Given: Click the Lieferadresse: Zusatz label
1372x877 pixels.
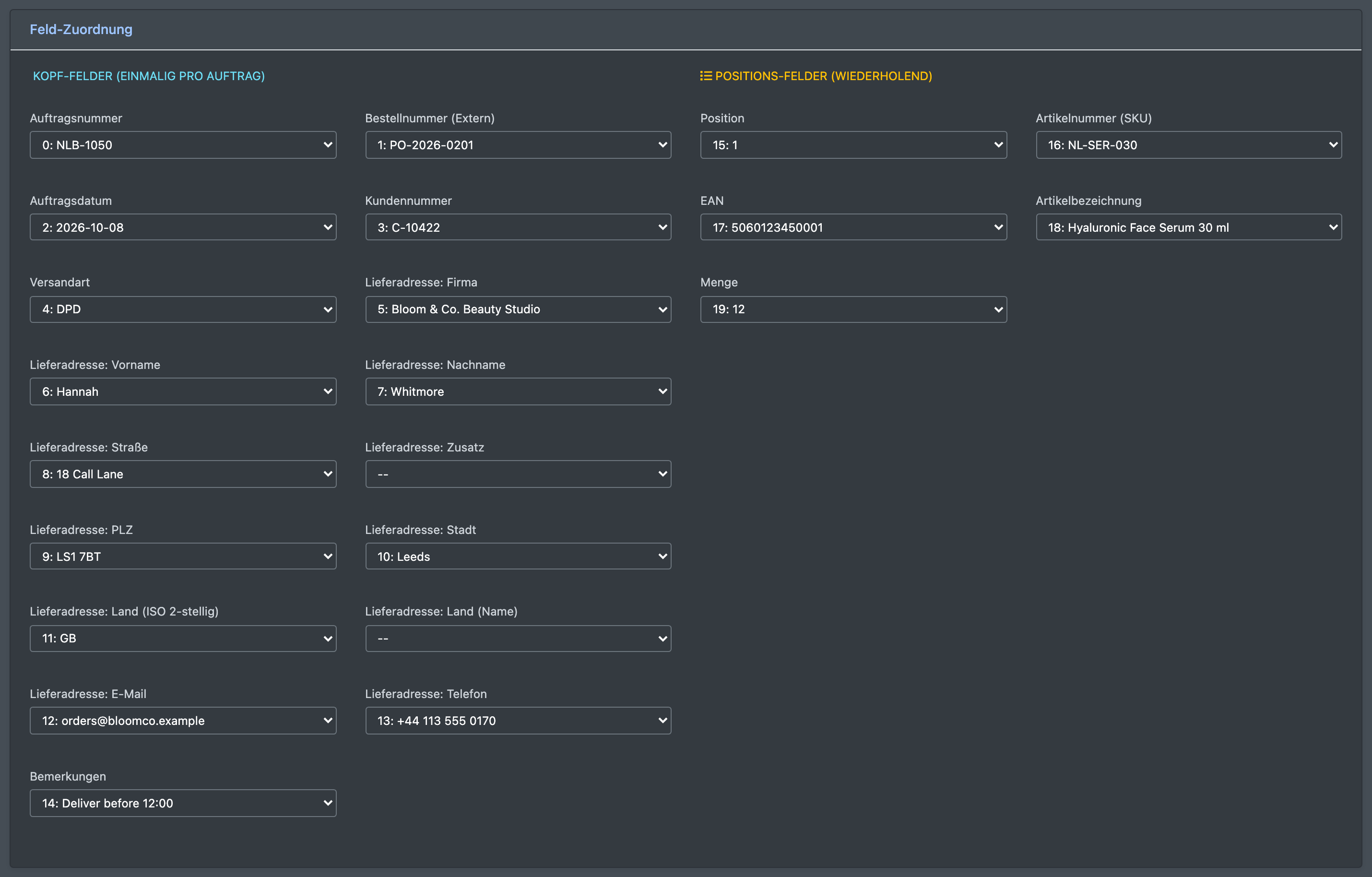Looking at the screenshot, I should (425, 447).
